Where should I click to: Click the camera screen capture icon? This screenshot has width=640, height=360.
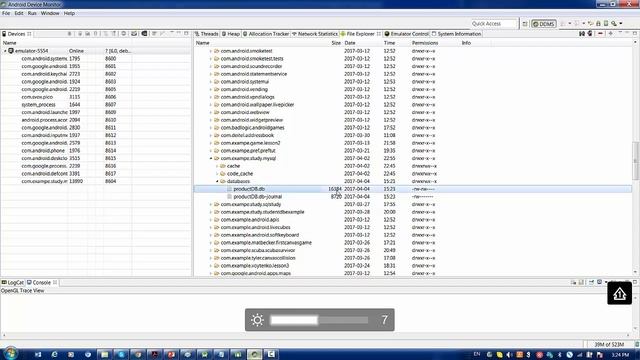(134, 34)
